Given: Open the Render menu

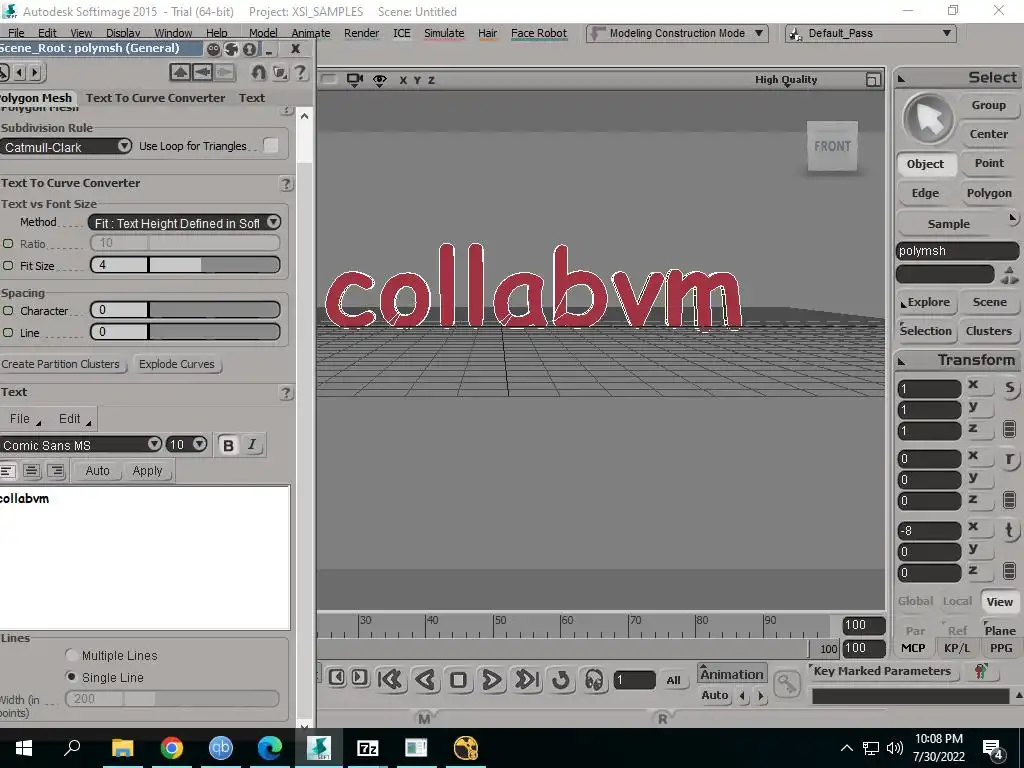Looking at the screenshot, I should click(x=361, y=33).
